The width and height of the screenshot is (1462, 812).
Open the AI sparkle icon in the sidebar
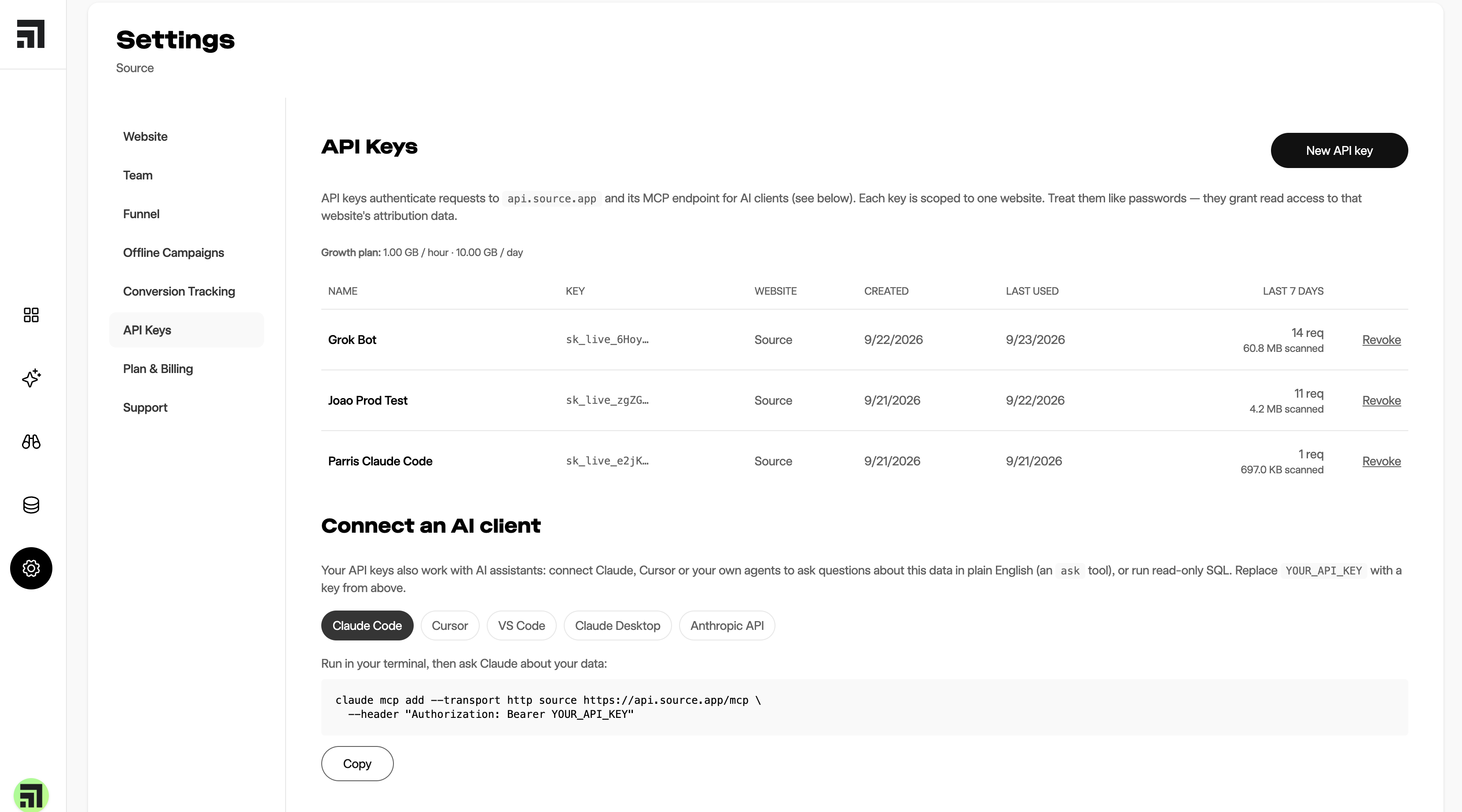[31, 378]
